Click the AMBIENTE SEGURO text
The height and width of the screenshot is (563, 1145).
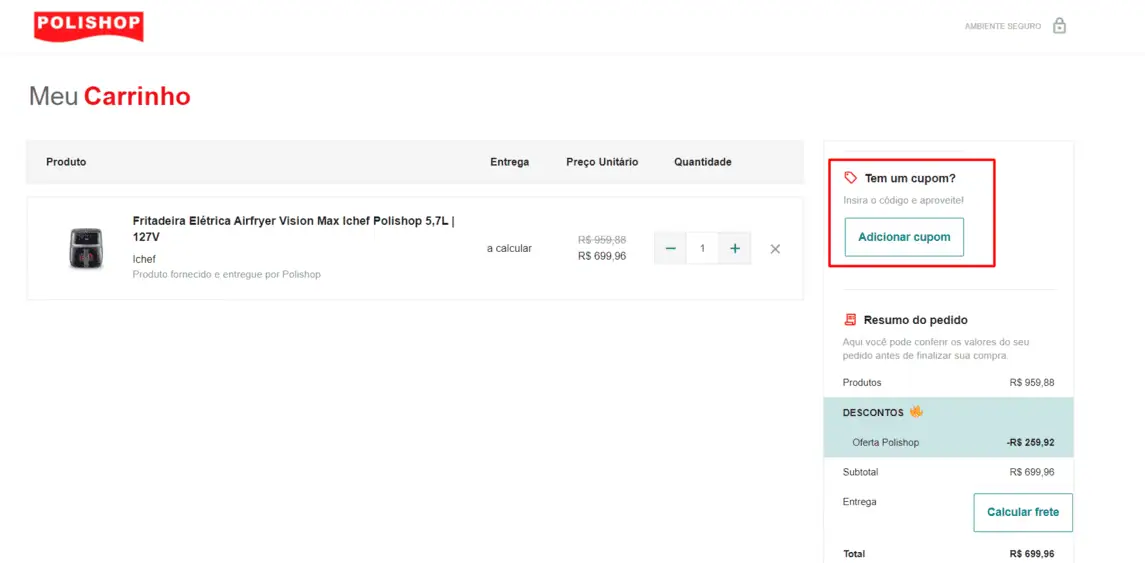point(1003,26)
